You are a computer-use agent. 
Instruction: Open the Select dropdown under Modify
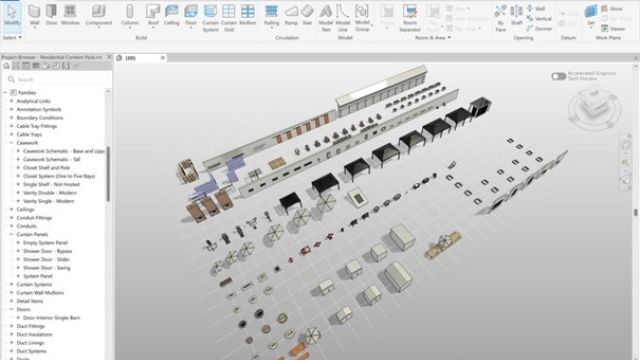[12, 38]
